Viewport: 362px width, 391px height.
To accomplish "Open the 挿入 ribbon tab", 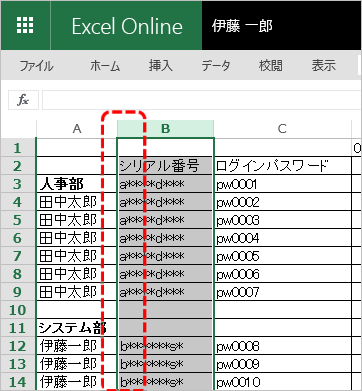I will click(161, 66).
